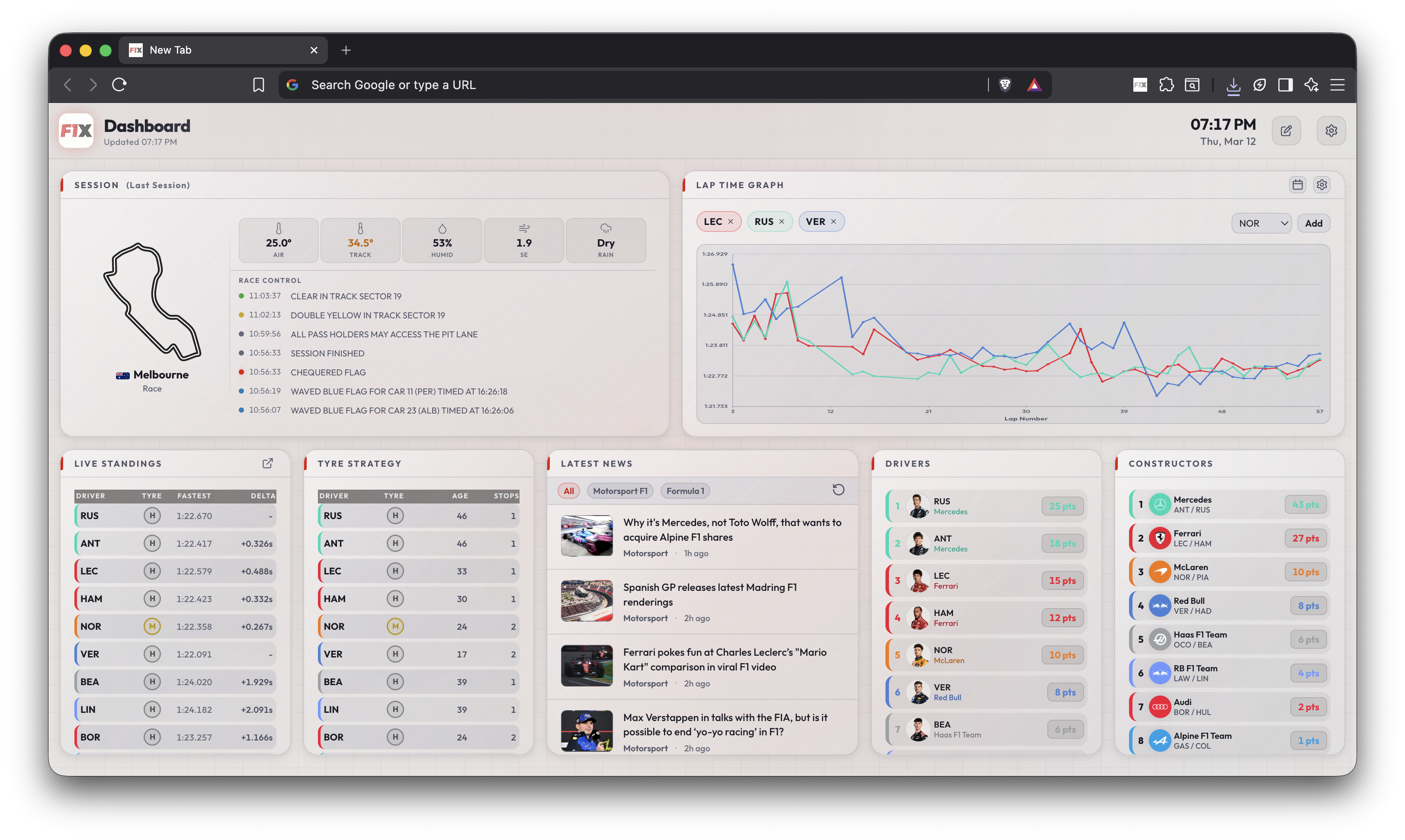Toggle the browser sidebar panel

pyautogui.click(x=1285, y=85)
